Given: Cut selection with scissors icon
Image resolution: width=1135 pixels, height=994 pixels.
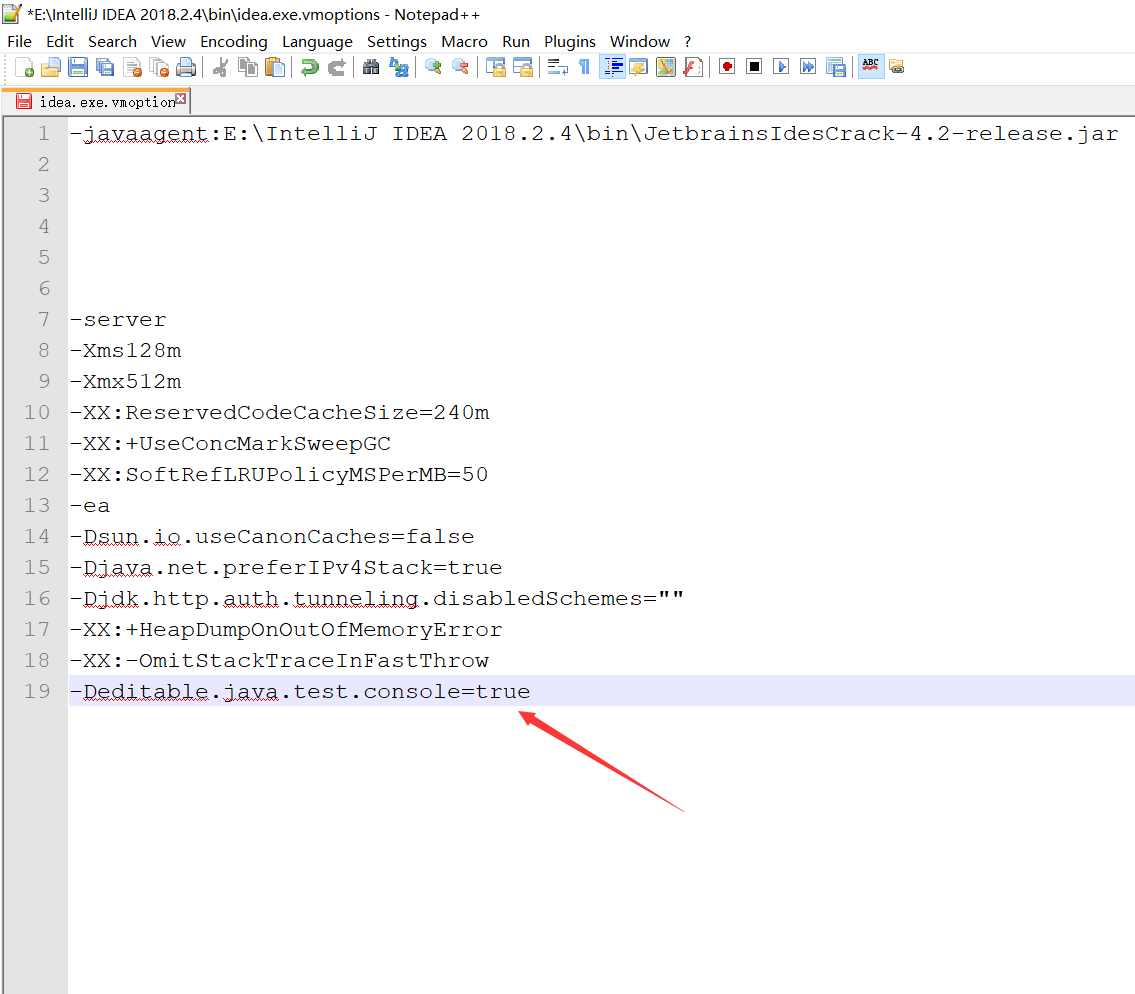Looking at the screenshot, I should (x=221, y=67).
